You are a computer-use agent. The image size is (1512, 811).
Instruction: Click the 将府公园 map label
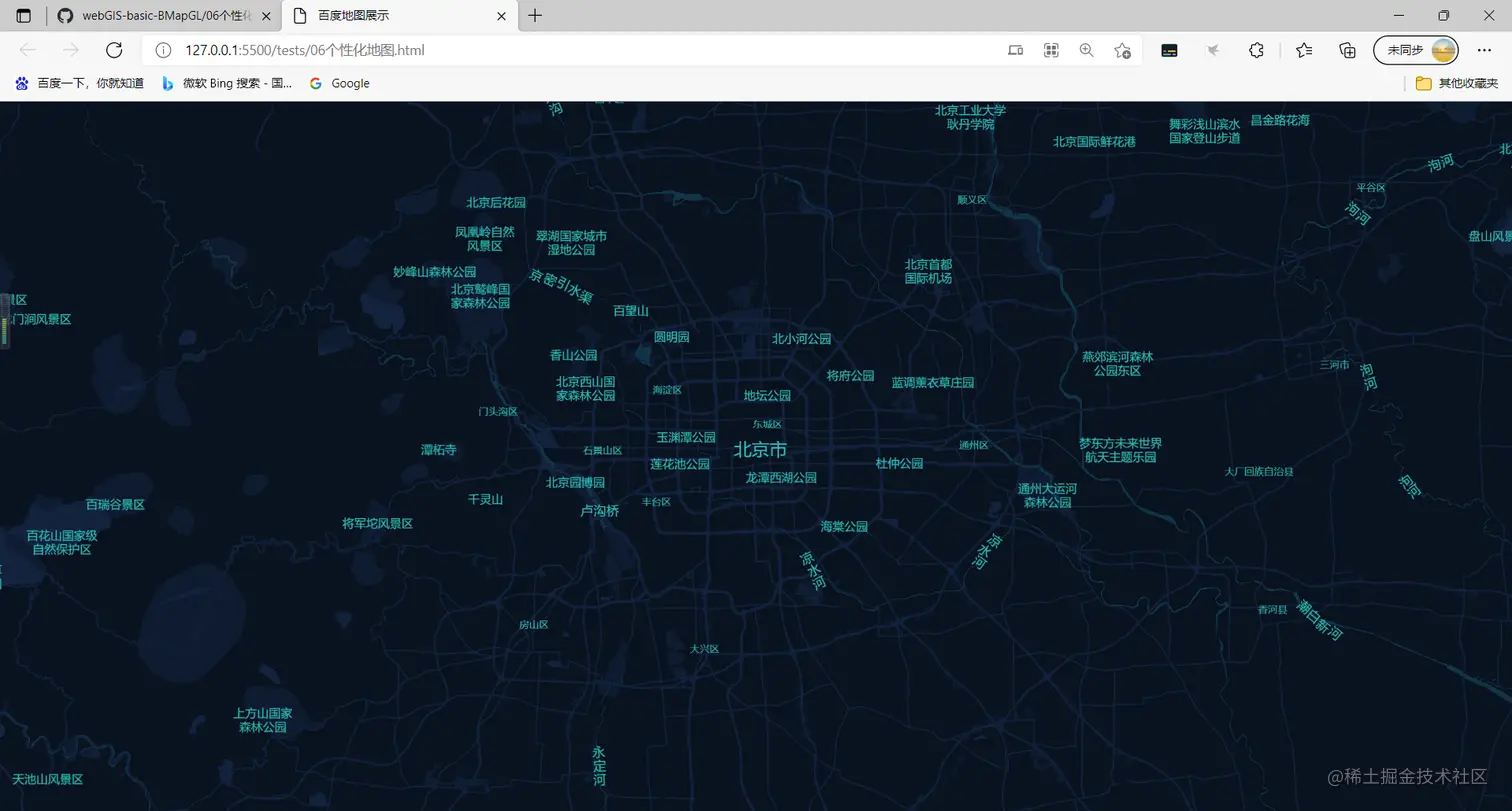(x=851, y=376)
